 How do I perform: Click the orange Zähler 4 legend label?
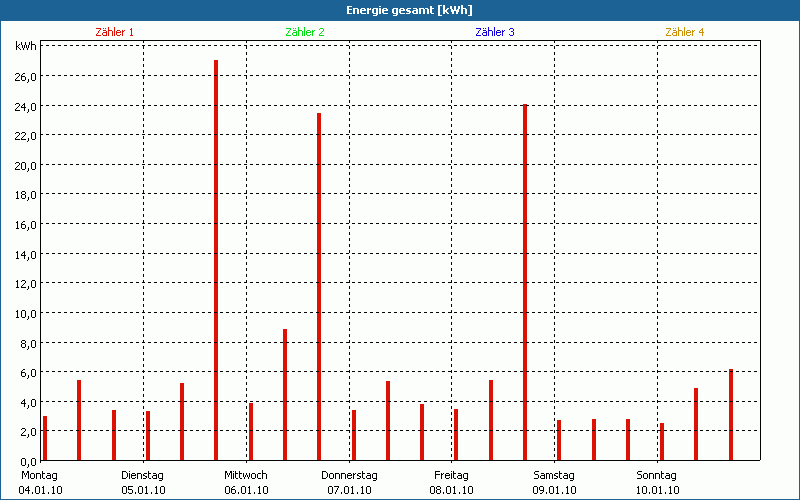point(685,32)
